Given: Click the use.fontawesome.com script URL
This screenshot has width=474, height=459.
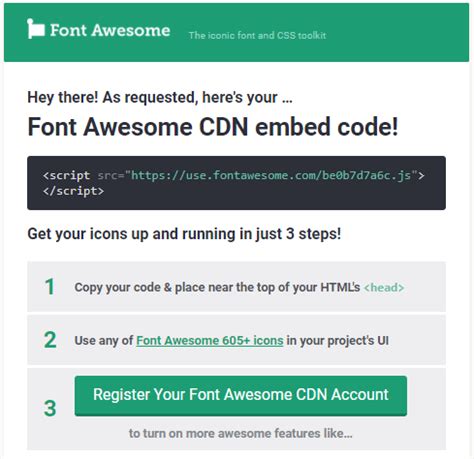Looking at the screenshot, I should tap(271, 175).
